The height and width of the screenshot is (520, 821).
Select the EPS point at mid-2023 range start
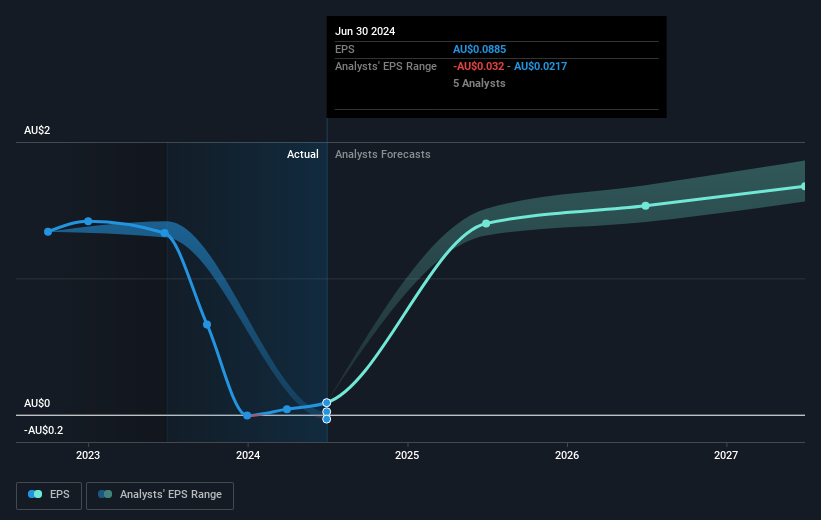click(164, 233)
